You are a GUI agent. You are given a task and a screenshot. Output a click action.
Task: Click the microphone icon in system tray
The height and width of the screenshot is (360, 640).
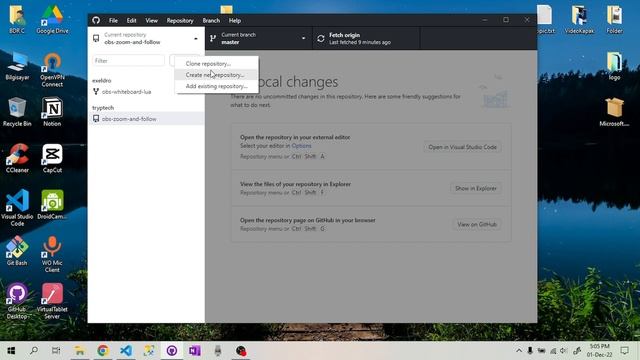pos(530,351)
